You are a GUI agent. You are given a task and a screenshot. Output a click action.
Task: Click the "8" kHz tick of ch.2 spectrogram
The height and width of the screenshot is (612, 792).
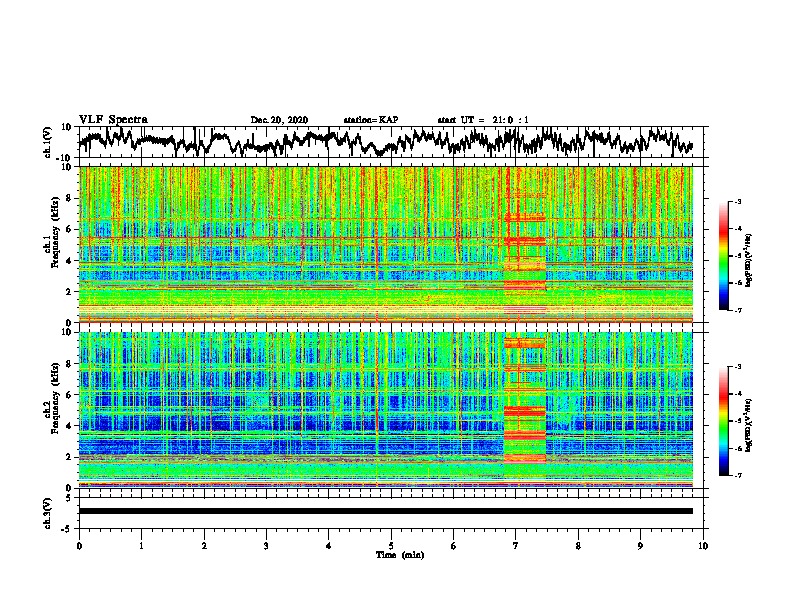[x=70, y=364]
